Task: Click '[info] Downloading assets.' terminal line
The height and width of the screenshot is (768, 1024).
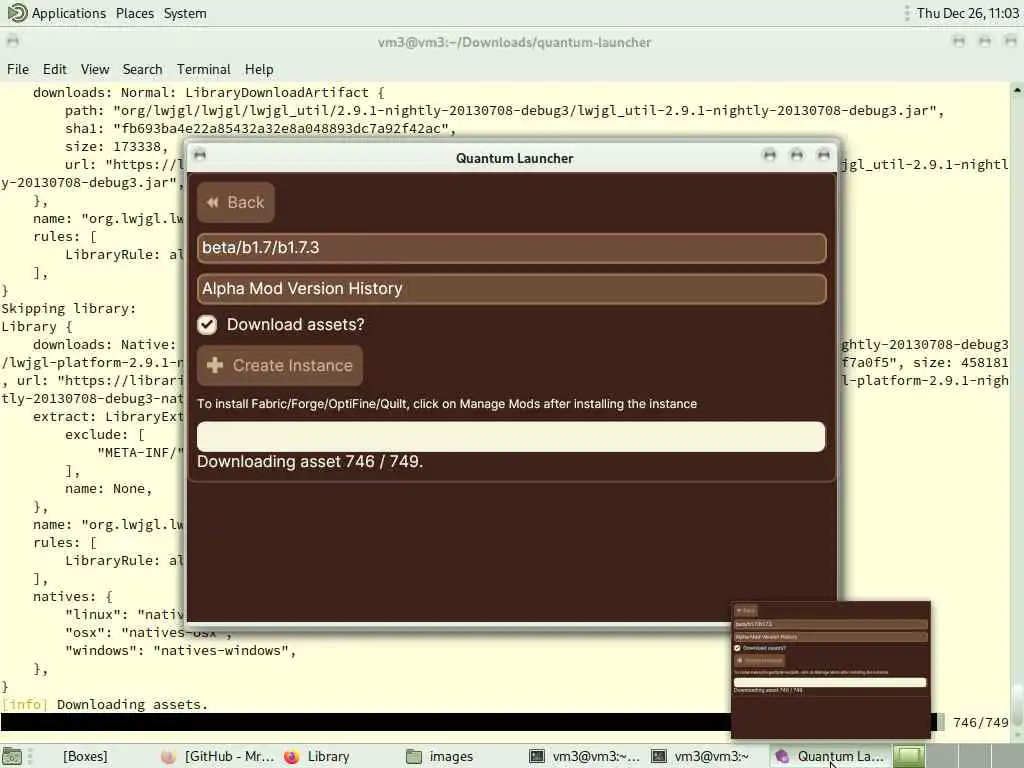Action: [x=104, y=705]
